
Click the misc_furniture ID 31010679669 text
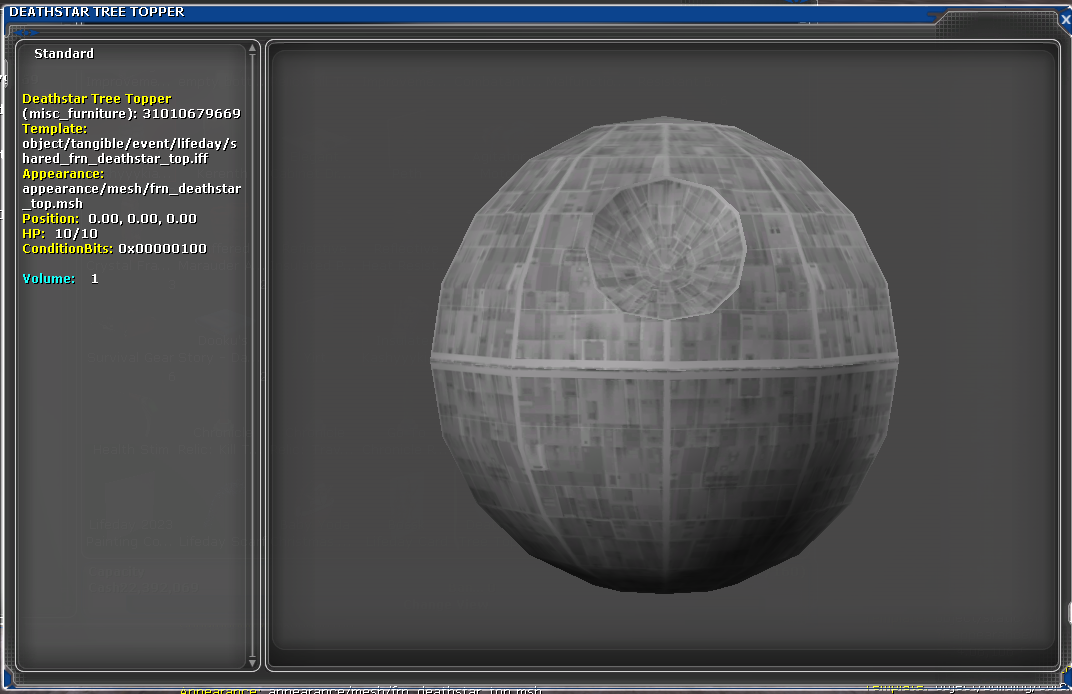tap(131, 114)
